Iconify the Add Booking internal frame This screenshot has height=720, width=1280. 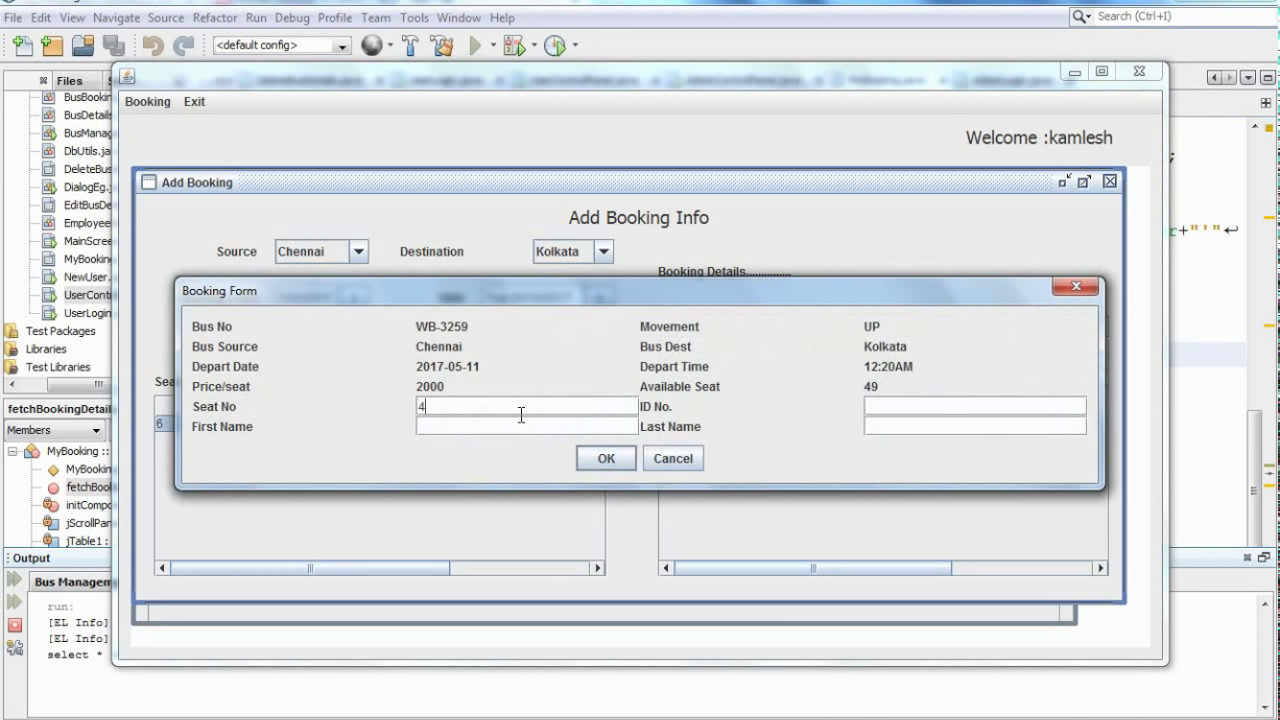click(x=1064, y=181)
